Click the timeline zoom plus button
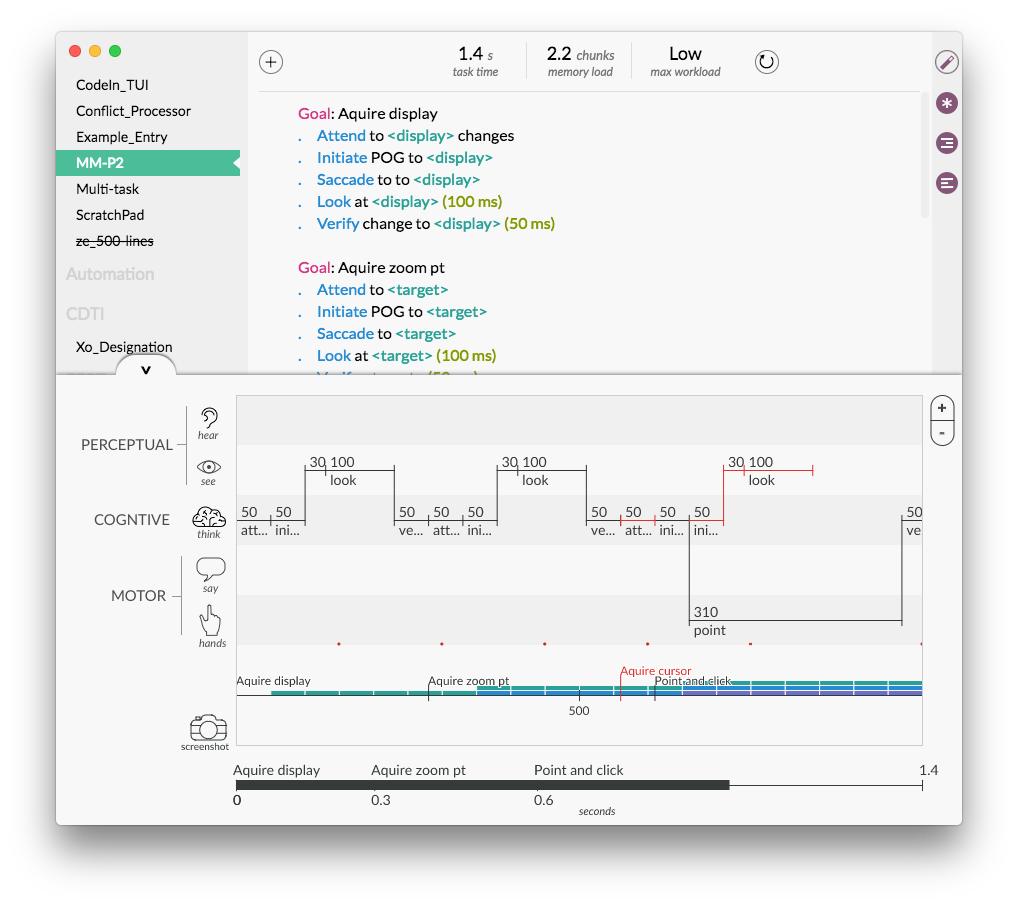Viewport: 1018px width, 905px height. (941, 407)
